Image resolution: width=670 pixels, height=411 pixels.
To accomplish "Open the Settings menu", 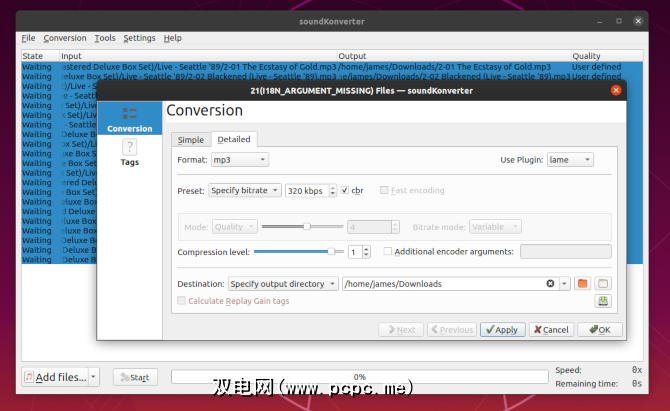I will 139,38.
